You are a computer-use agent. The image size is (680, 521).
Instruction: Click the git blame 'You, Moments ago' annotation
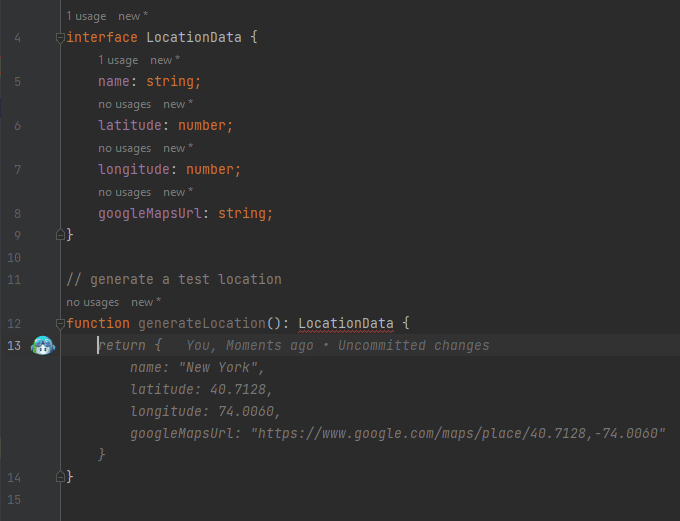(337, 346)
